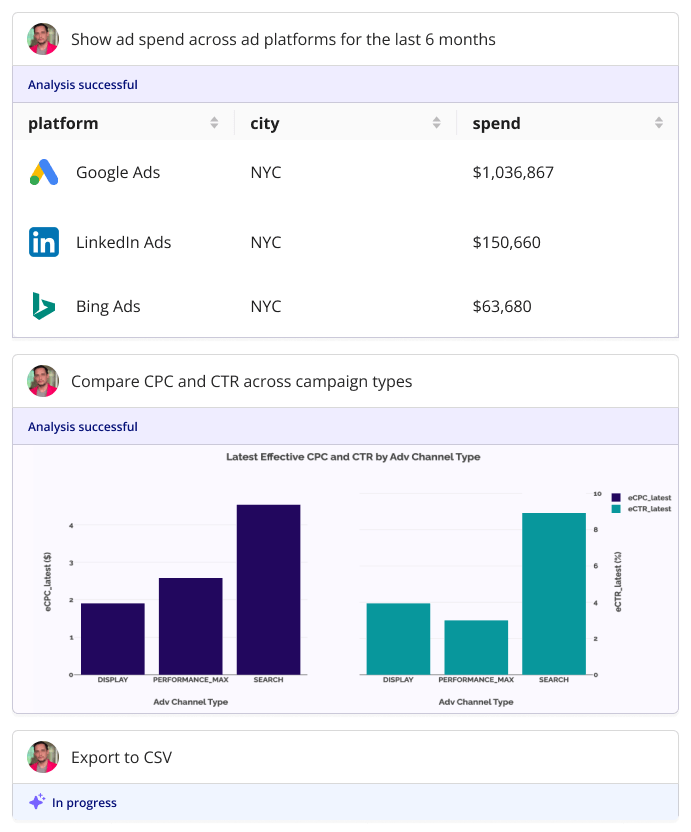The width and height of the screenshot is (691, 832).
Task: Click the Google Ads platform icon
Action: [x=42, y=172]
